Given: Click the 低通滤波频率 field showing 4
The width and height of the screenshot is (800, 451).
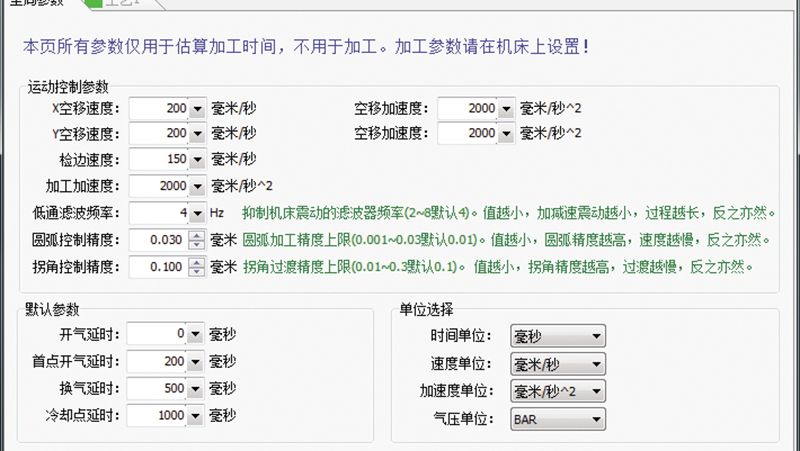Looking at the screenshot, I should click(x=160, y=214).
